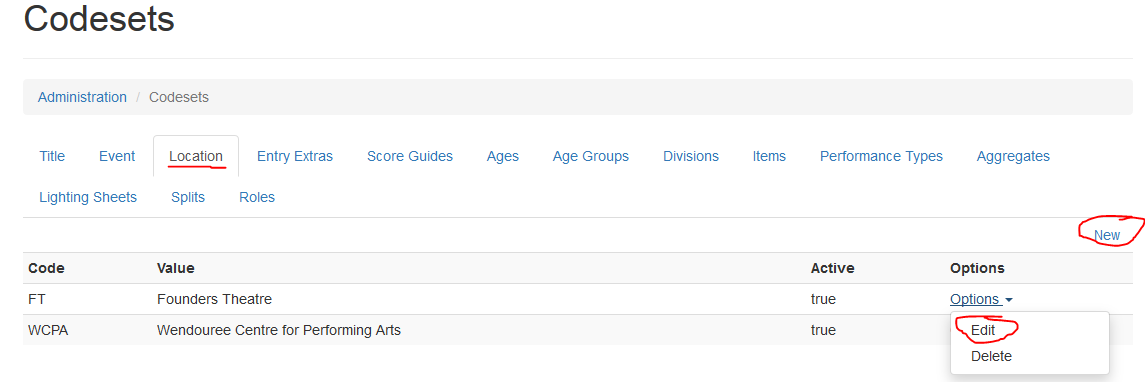Click the Codesets page heading
Screen dimensions: 1145x382
tap(99, 18)
